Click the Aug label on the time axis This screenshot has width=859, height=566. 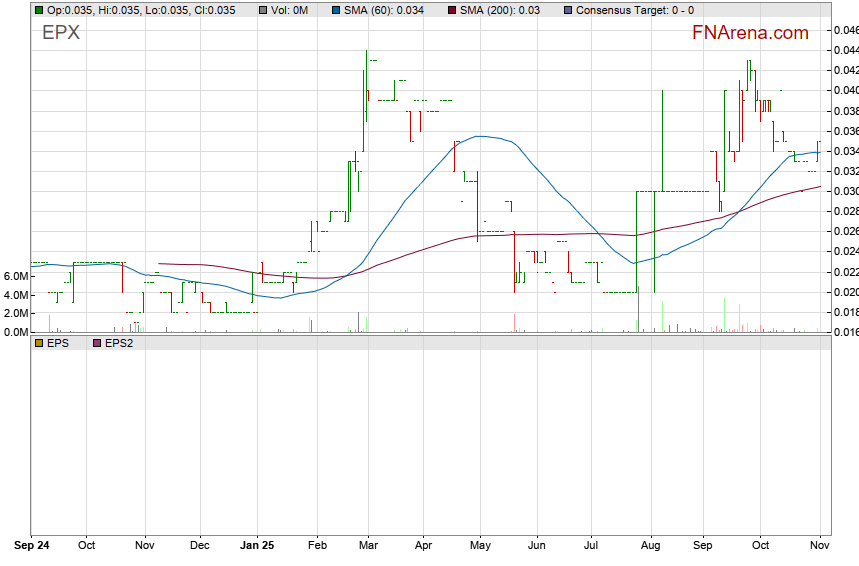[651, 547]
